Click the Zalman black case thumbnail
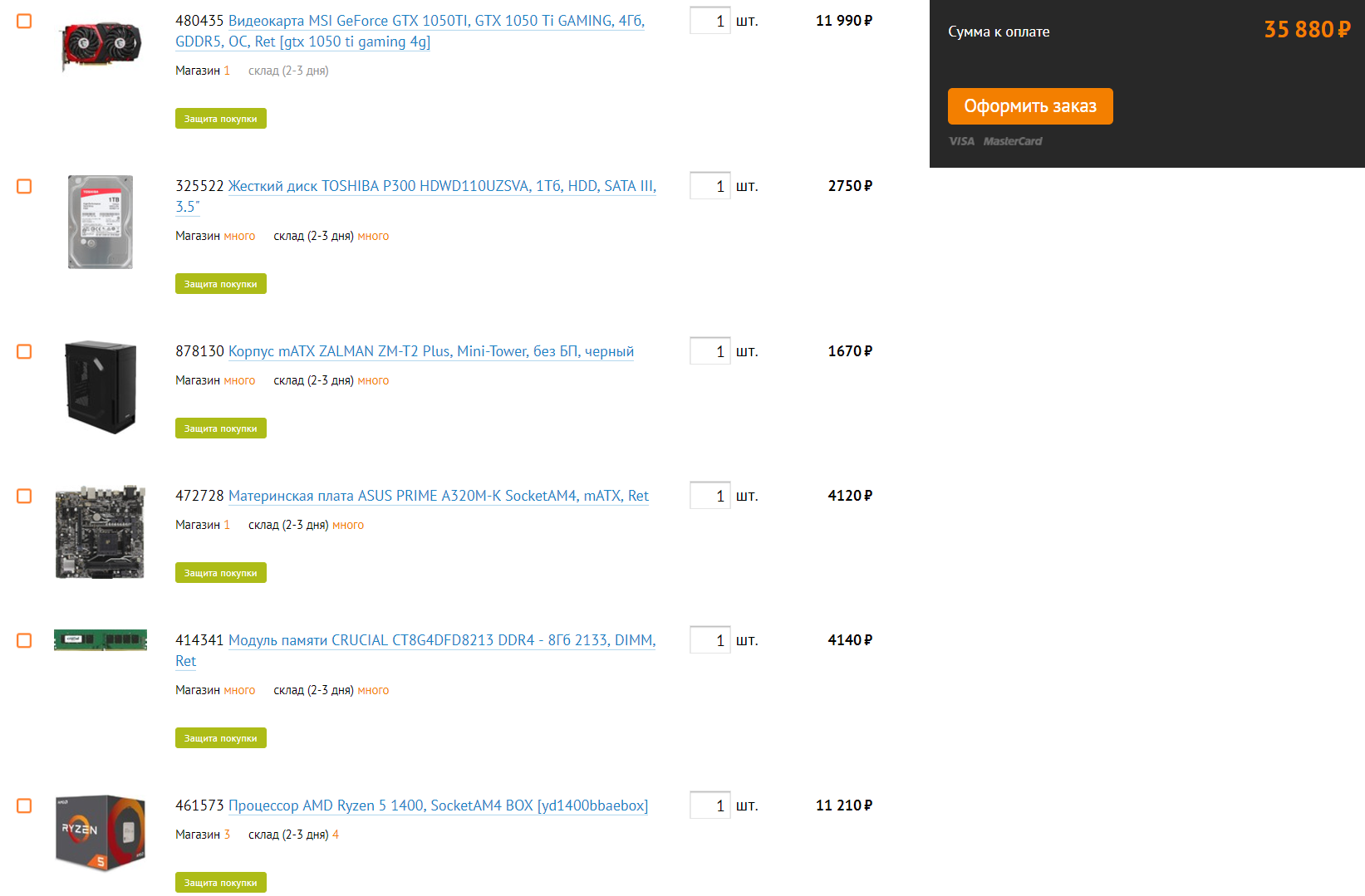The height and width of the screenshot is (896, 1365). pyautogui.click(x=101, y=387)
